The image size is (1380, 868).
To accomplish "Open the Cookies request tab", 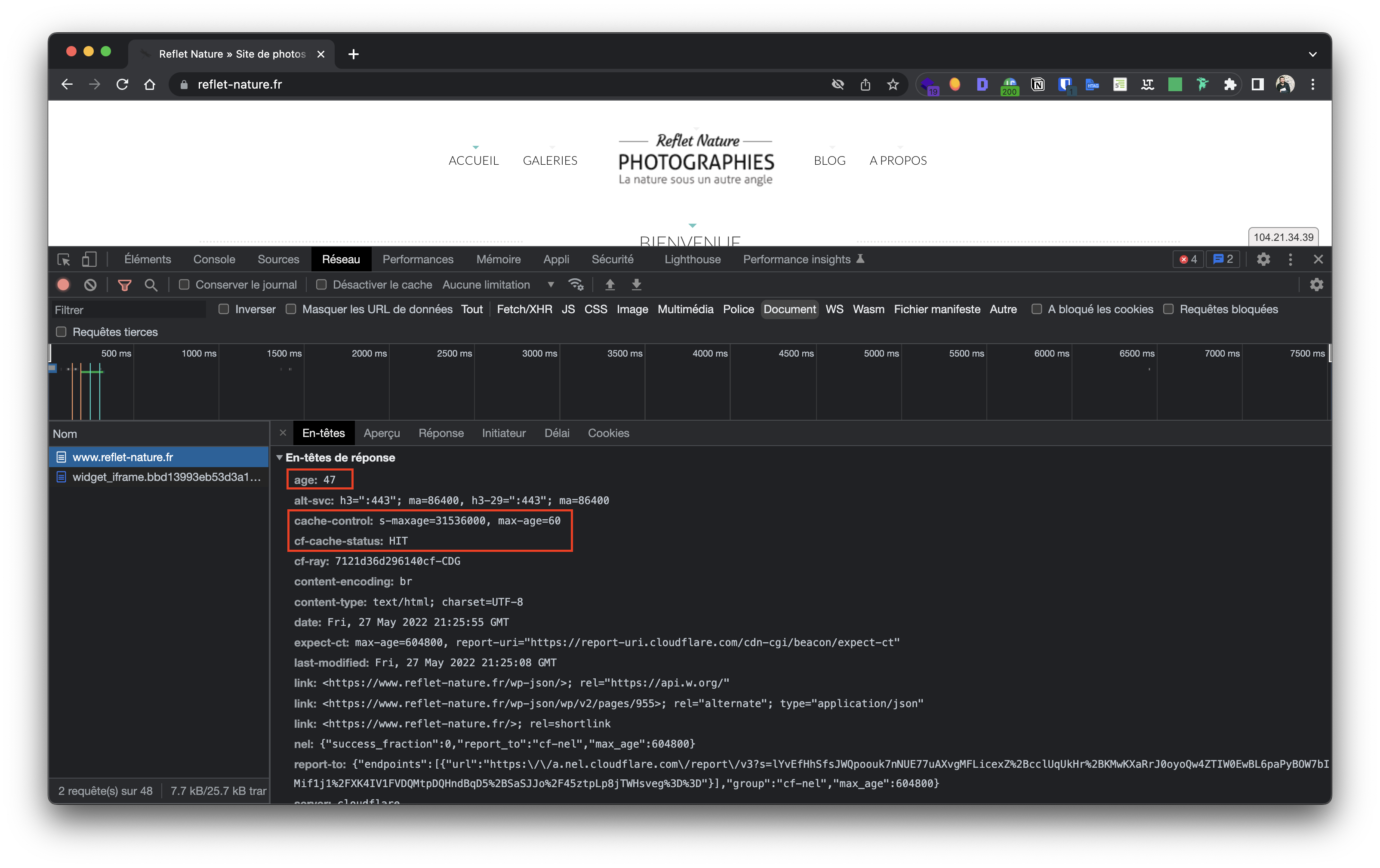I will tap(608, 433).
